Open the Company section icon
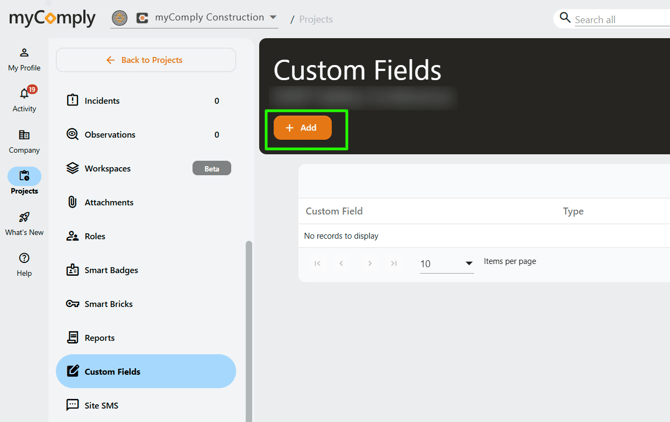The image size is (670, 422). 24,135
